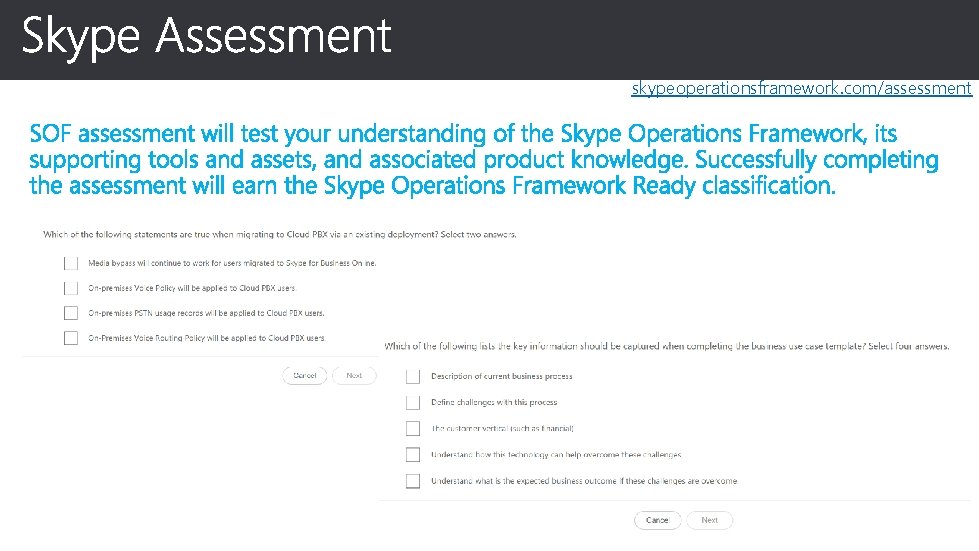Tick 'On-premises Voice Policy' Cloud PBX checkbox
Viewport: 979px width, 551px height.
70,288
